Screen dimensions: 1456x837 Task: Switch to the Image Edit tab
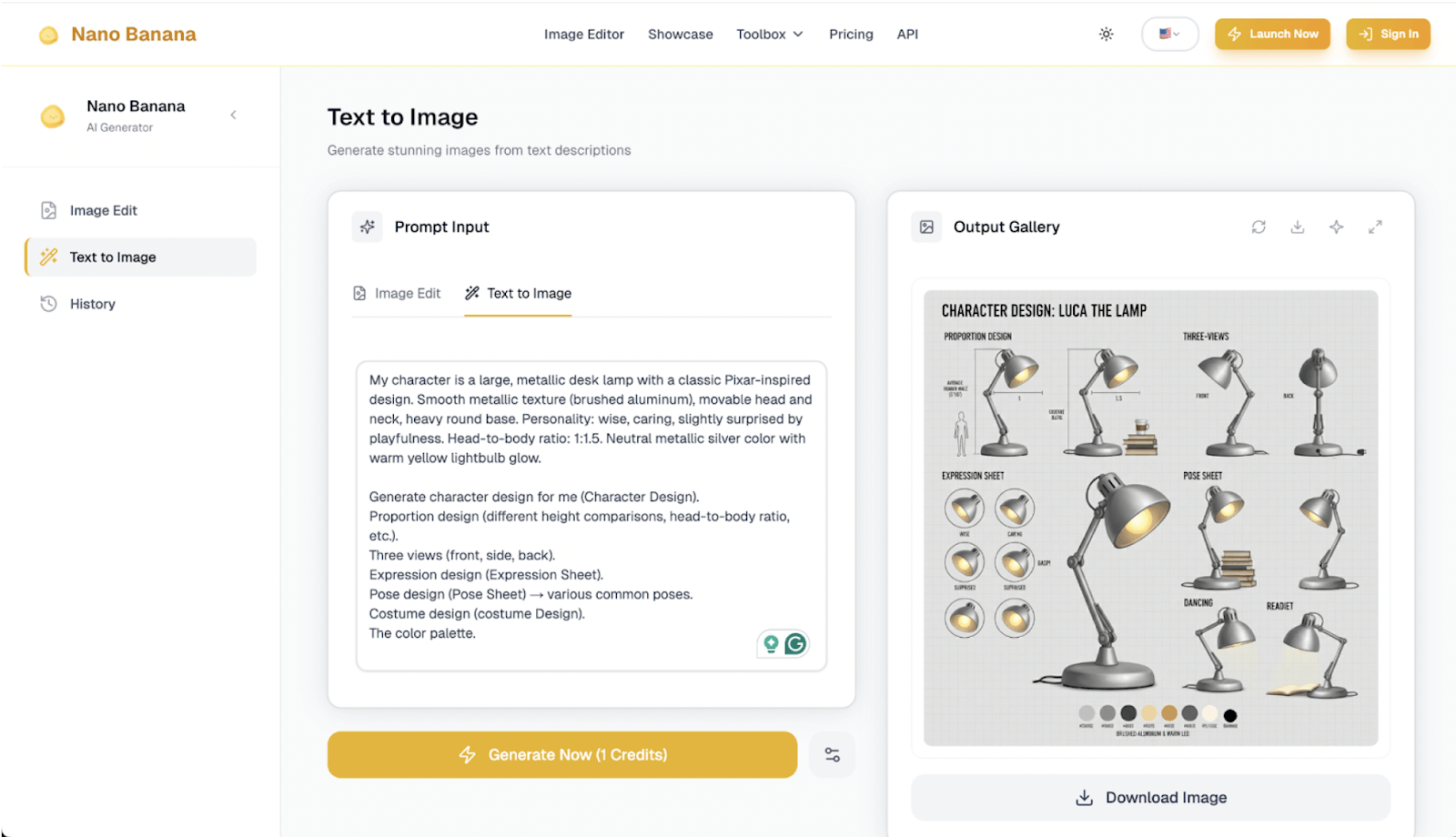(x=397, y=293)
